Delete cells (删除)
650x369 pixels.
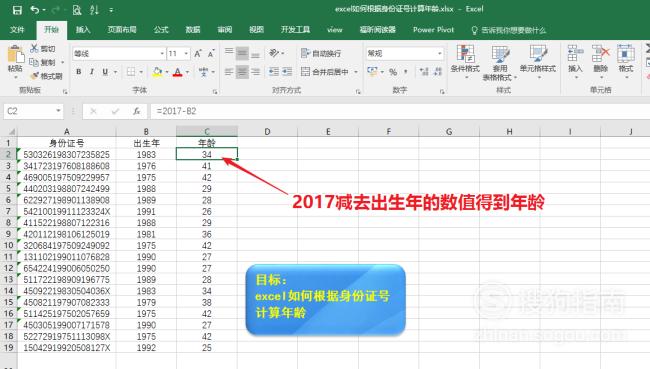[600, 61]
